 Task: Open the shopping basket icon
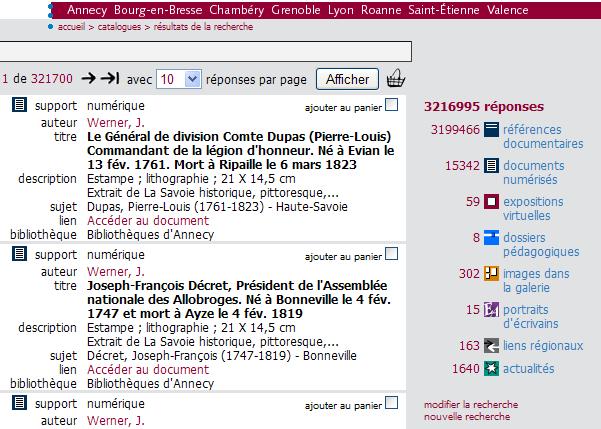click(396, 78)
